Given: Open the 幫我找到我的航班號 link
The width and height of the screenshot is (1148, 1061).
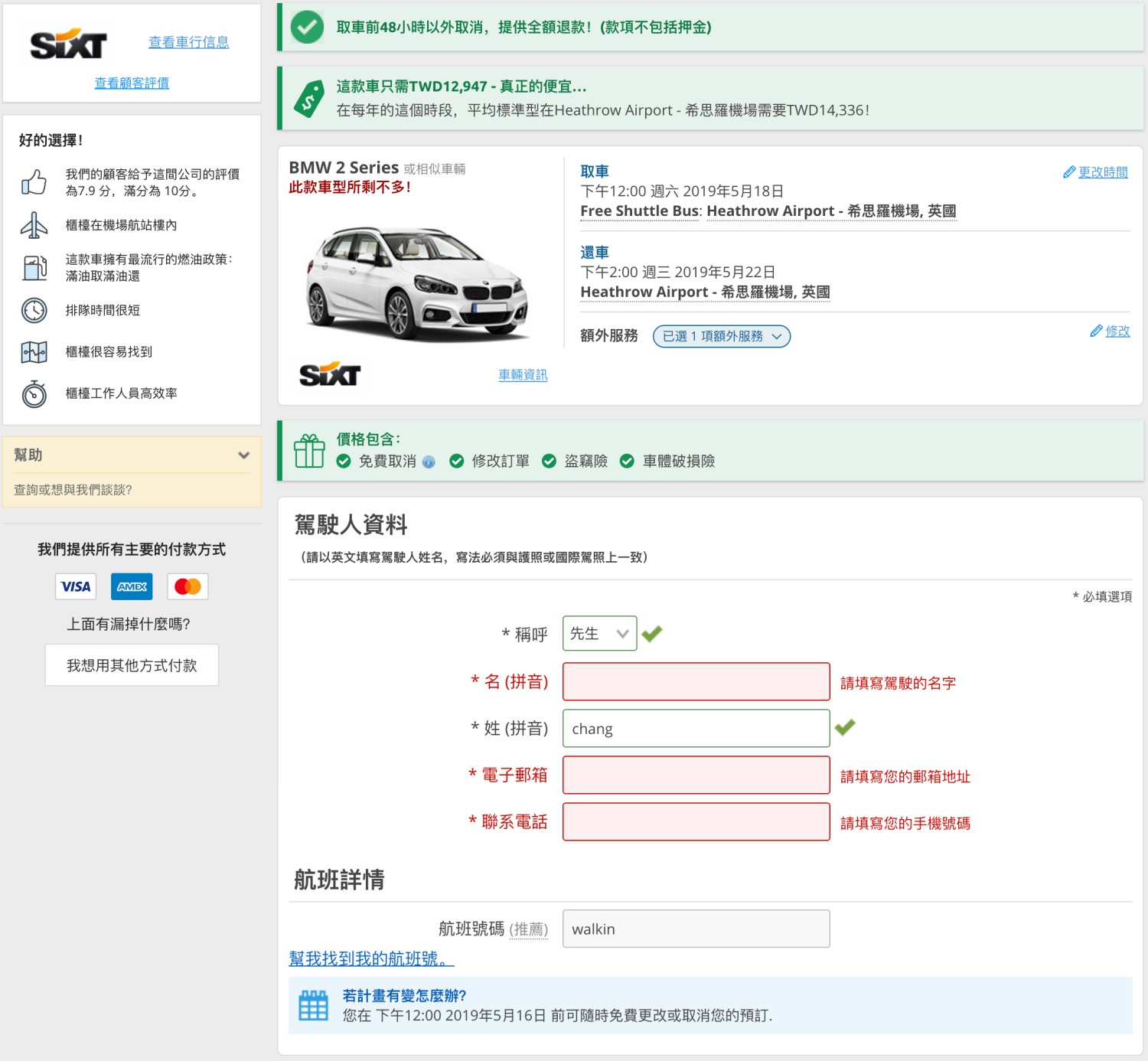Looking at the screenshot, I should (x=371, y=958).
